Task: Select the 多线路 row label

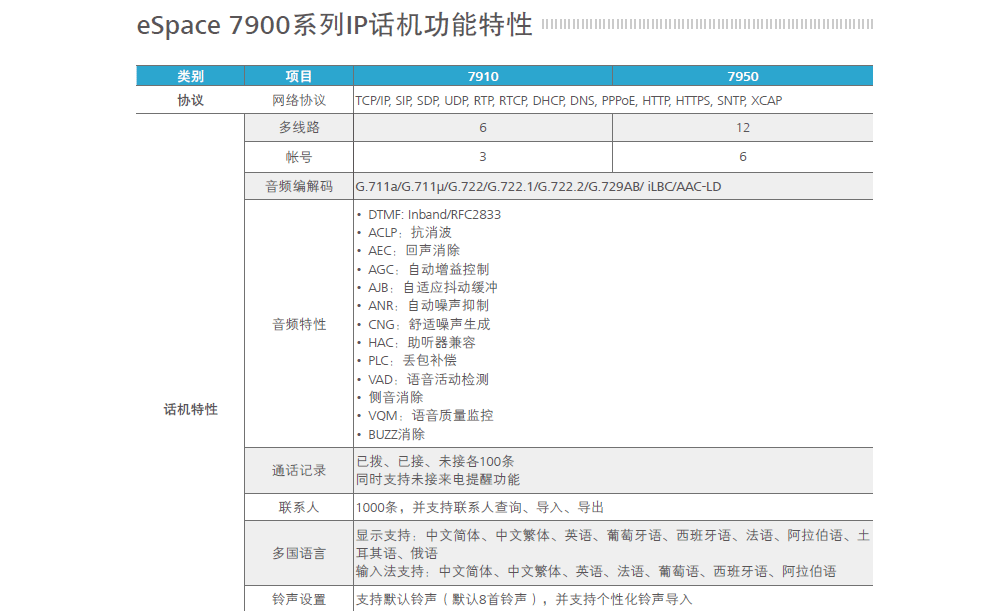Action: click(x=298, y=128)
